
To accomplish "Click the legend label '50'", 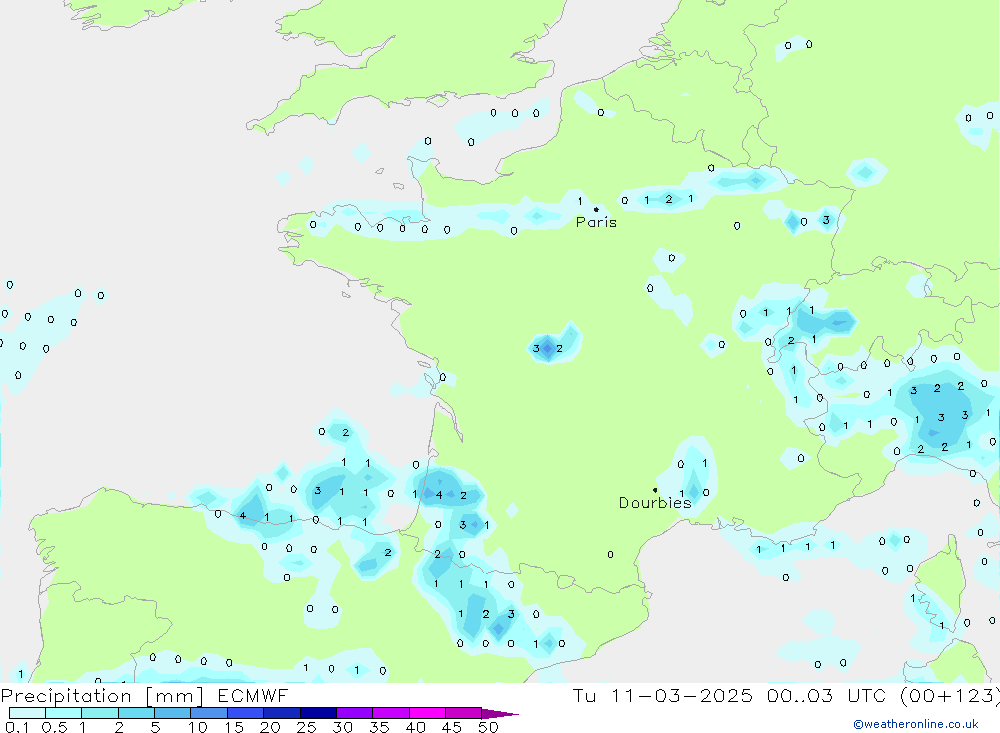I will pos(488,727).
